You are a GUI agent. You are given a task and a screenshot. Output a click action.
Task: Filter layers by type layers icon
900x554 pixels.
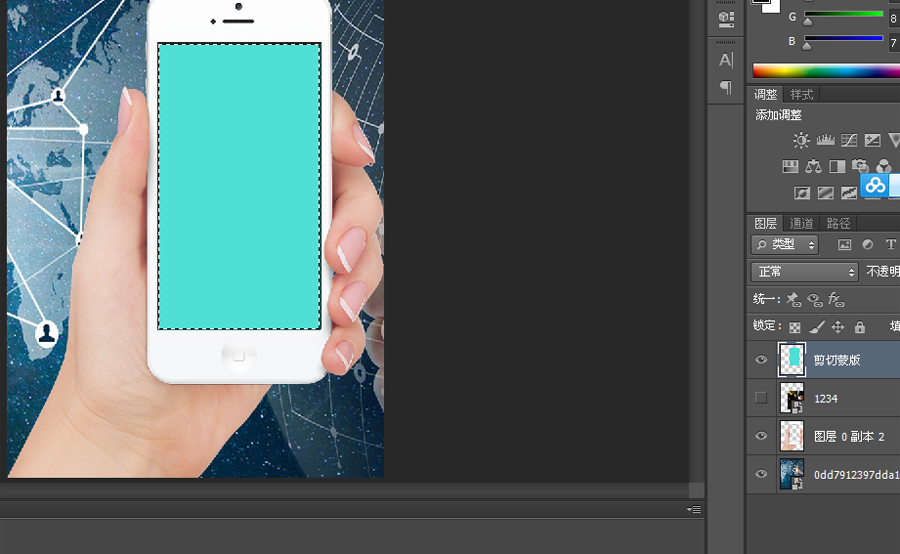coord(891,245)
